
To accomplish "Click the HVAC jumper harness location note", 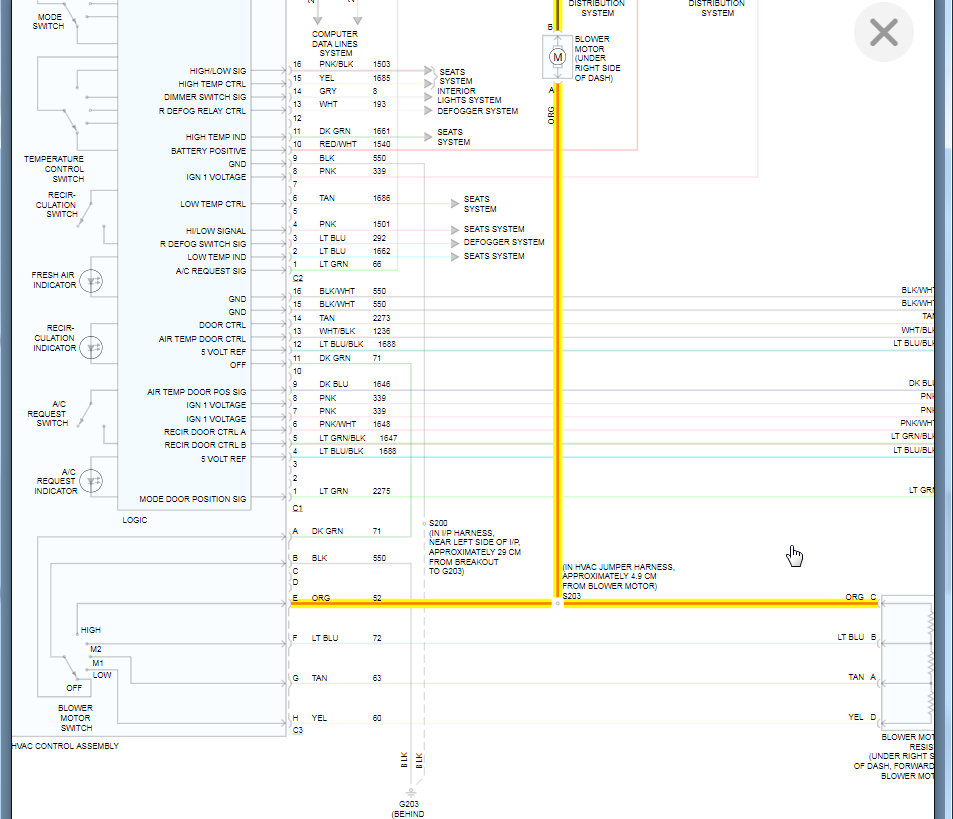I will point(619,577).
